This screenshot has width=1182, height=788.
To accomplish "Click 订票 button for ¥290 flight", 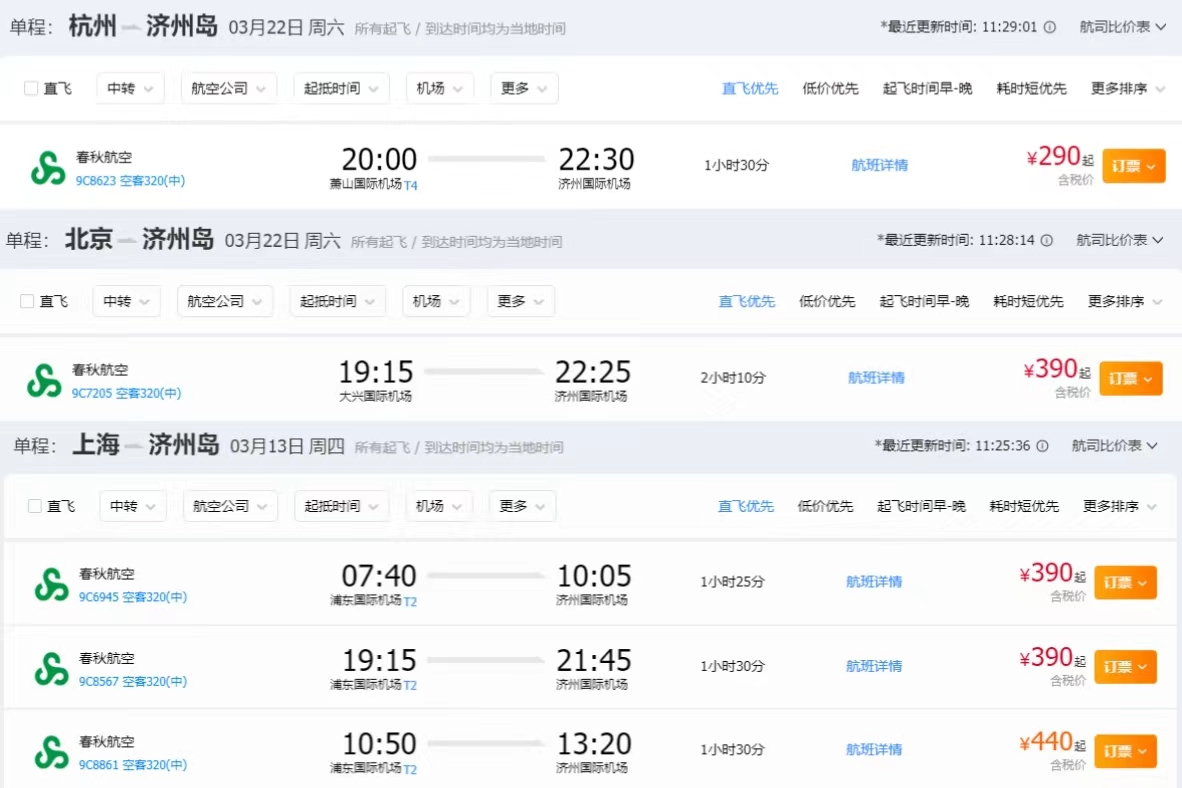I will coord(1134,166).
